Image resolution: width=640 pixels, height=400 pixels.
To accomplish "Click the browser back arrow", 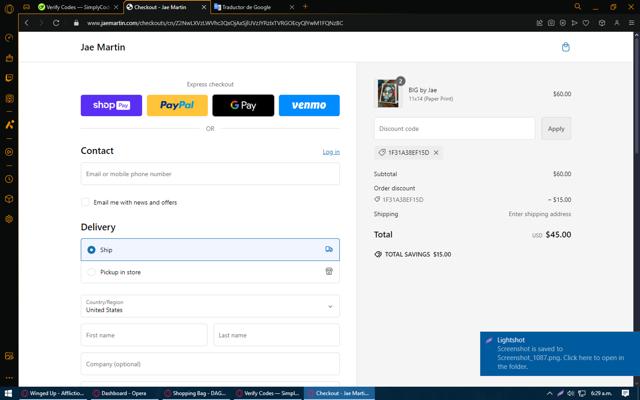I will [27, 23].
